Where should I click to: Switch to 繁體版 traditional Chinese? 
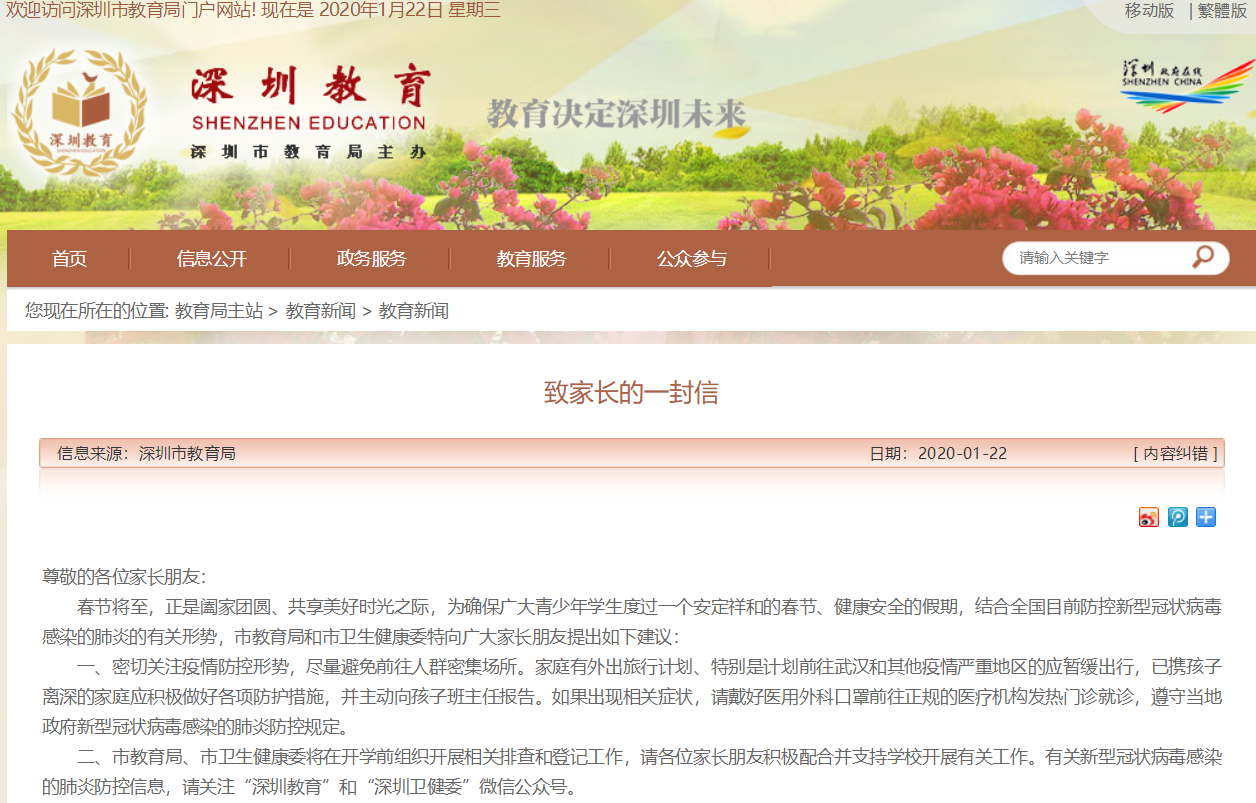click(1221, 11)
